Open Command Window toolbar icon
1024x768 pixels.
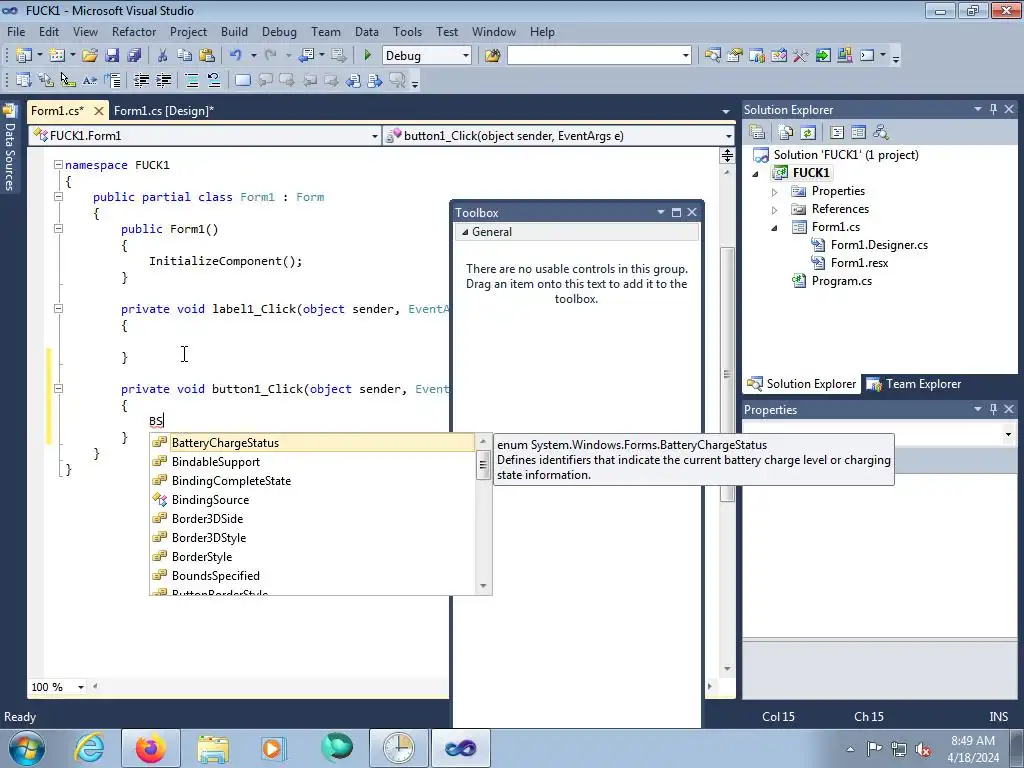867,56
